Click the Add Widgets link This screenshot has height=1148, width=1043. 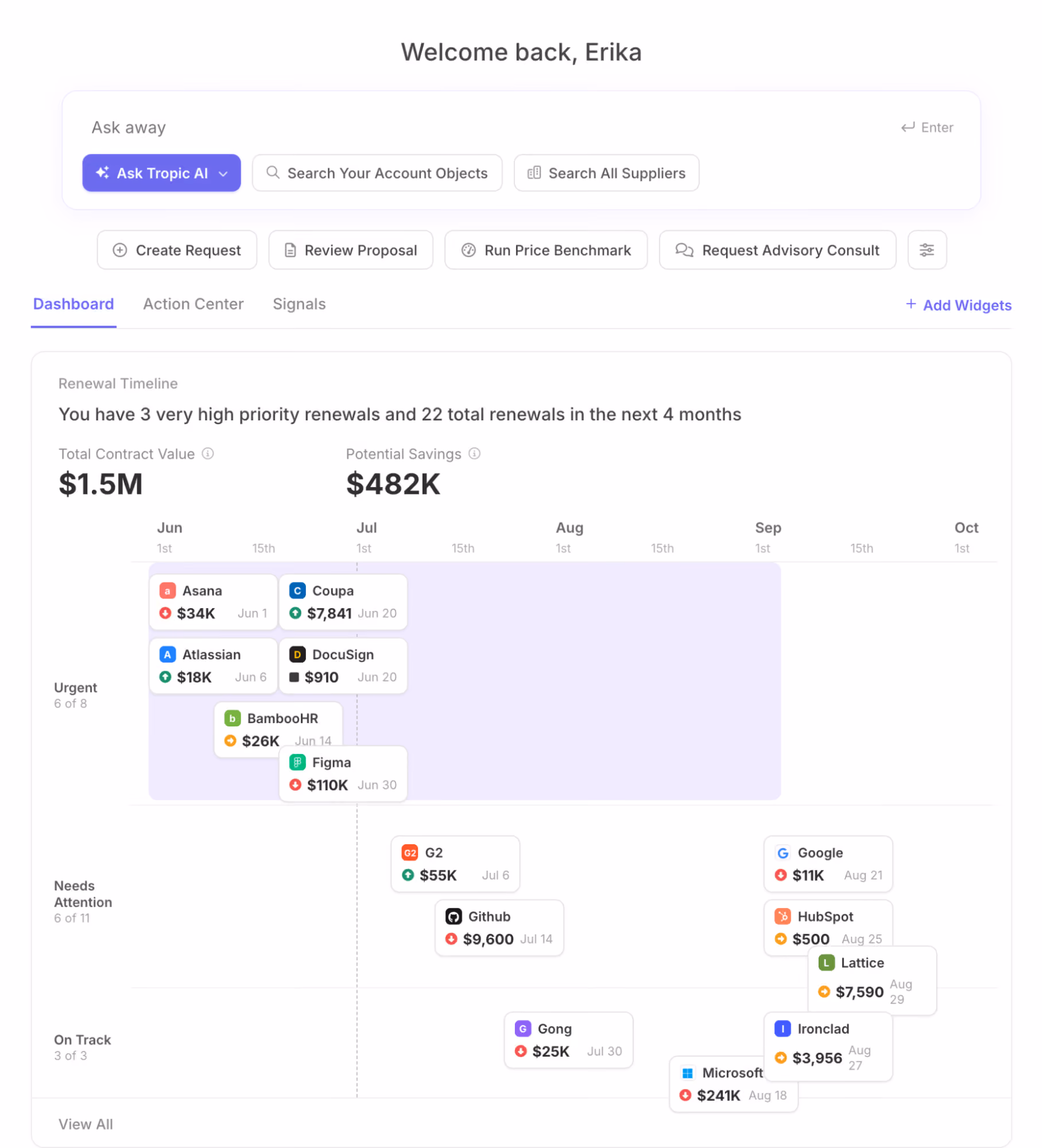pos(959,305)
